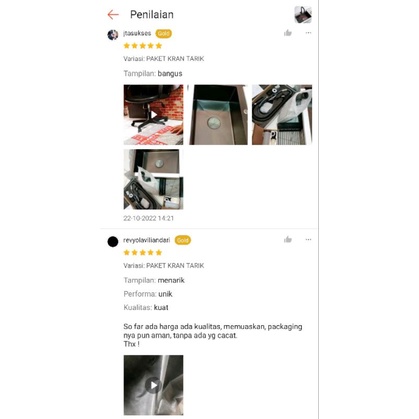View the revyolaviliandari black profile avatar

tap(113, 242)
